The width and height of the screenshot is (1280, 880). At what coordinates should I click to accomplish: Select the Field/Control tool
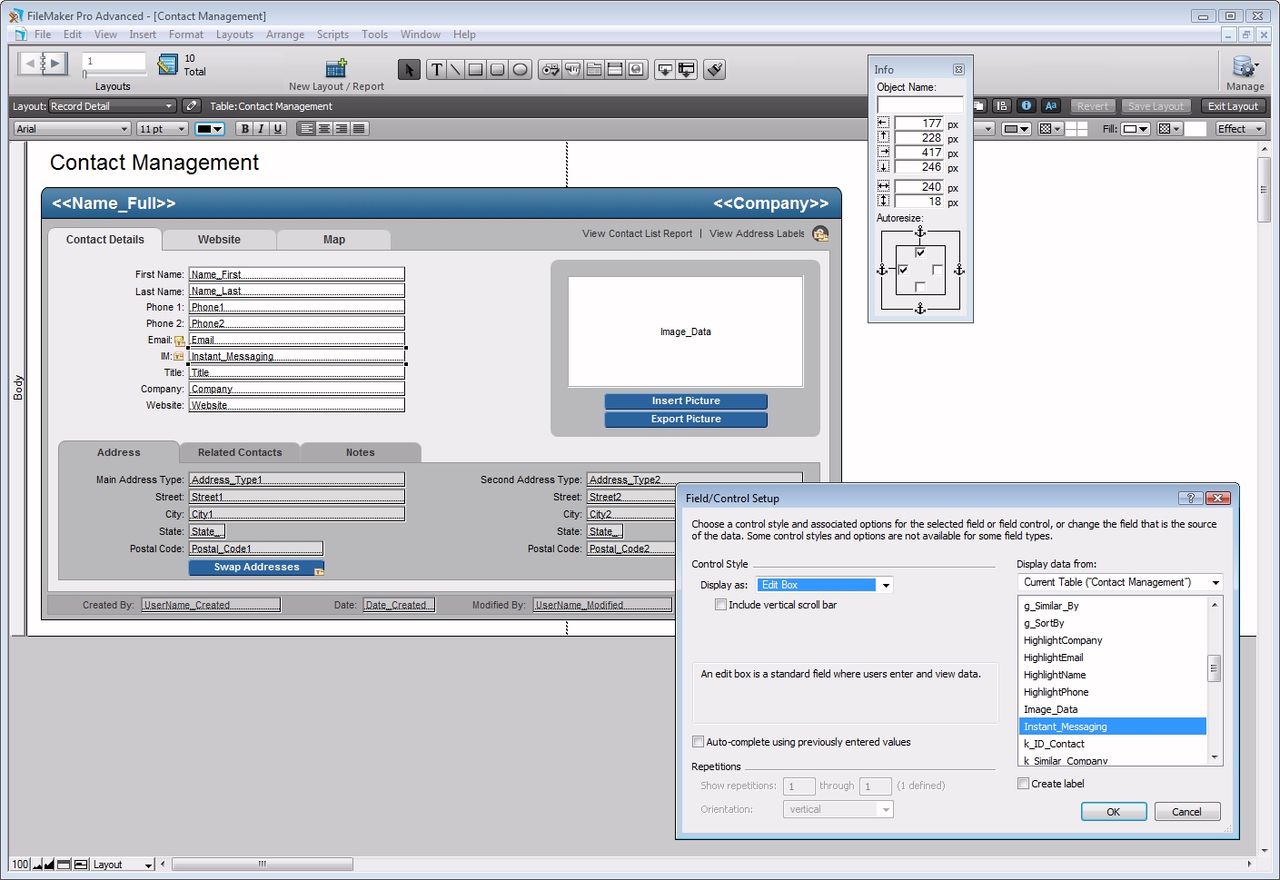(x=549, y=69)
